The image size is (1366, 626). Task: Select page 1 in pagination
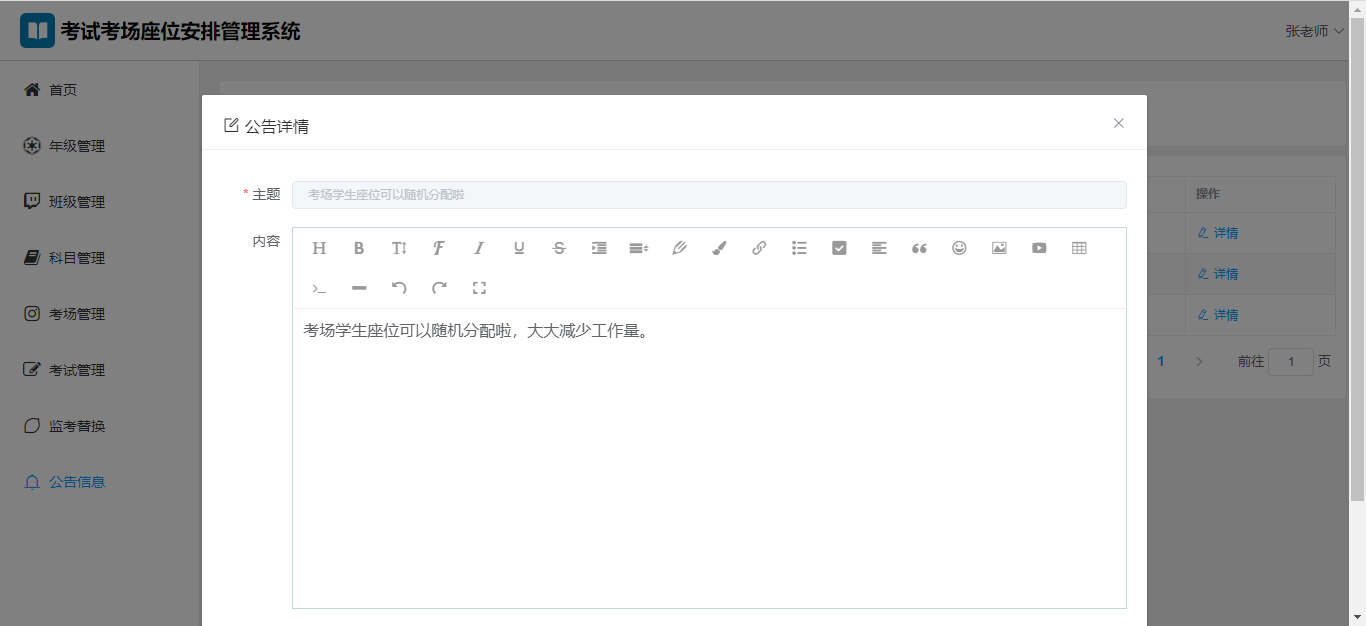1161,361
